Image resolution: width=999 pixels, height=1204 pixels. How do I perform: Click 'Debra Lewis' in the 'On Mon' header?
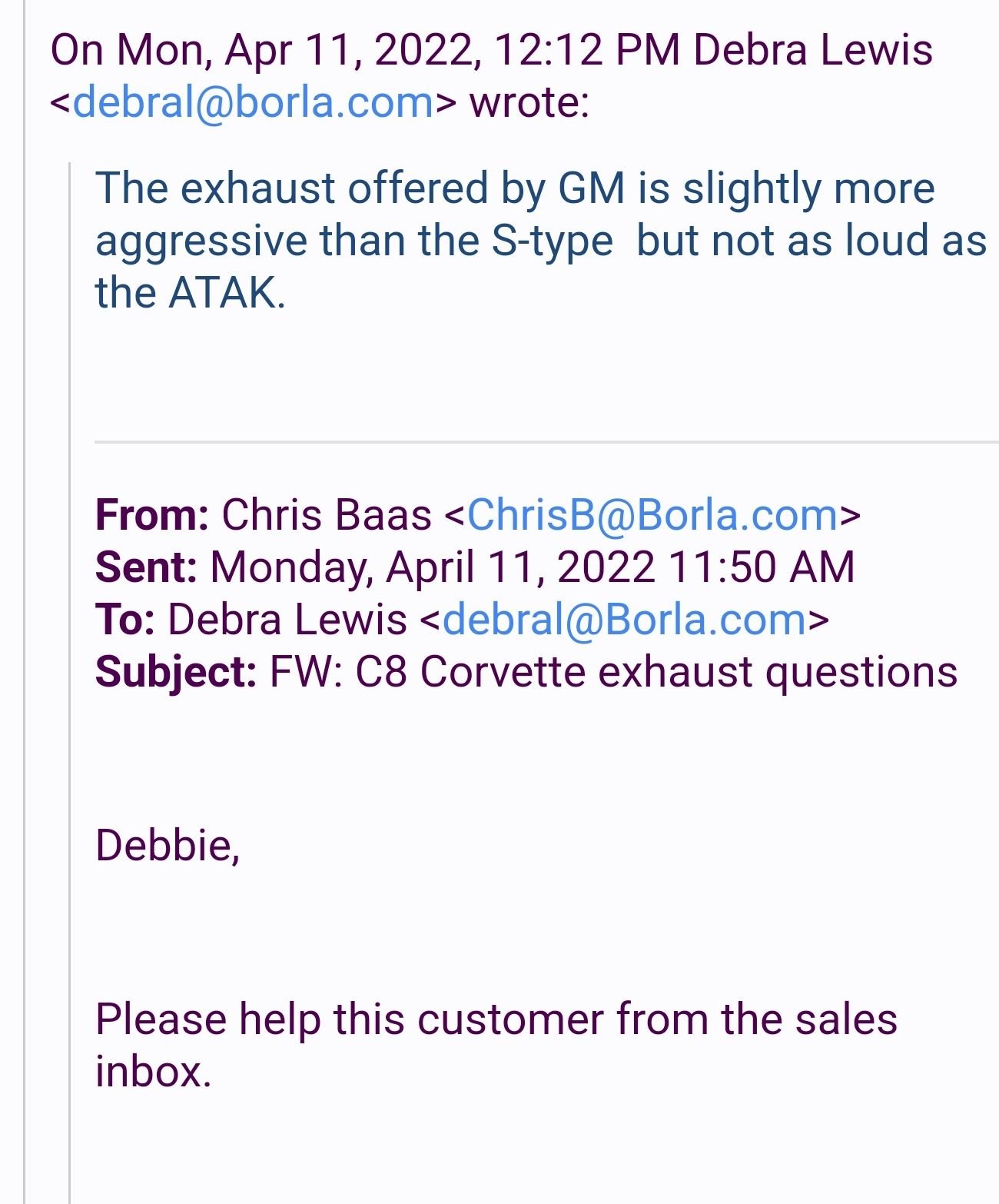point(813,50)
